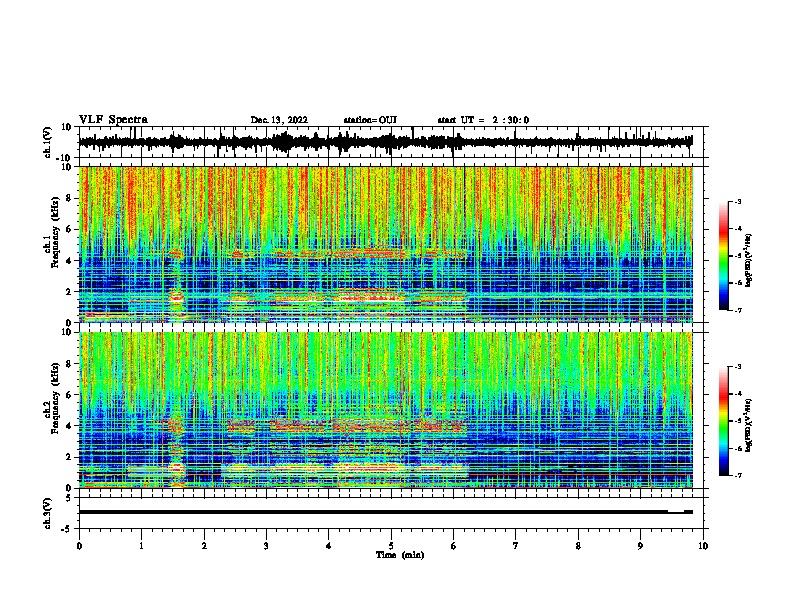This screenshot has height=612, width=792.
Task: Click the "station=OUI" label
Action: 370,120
